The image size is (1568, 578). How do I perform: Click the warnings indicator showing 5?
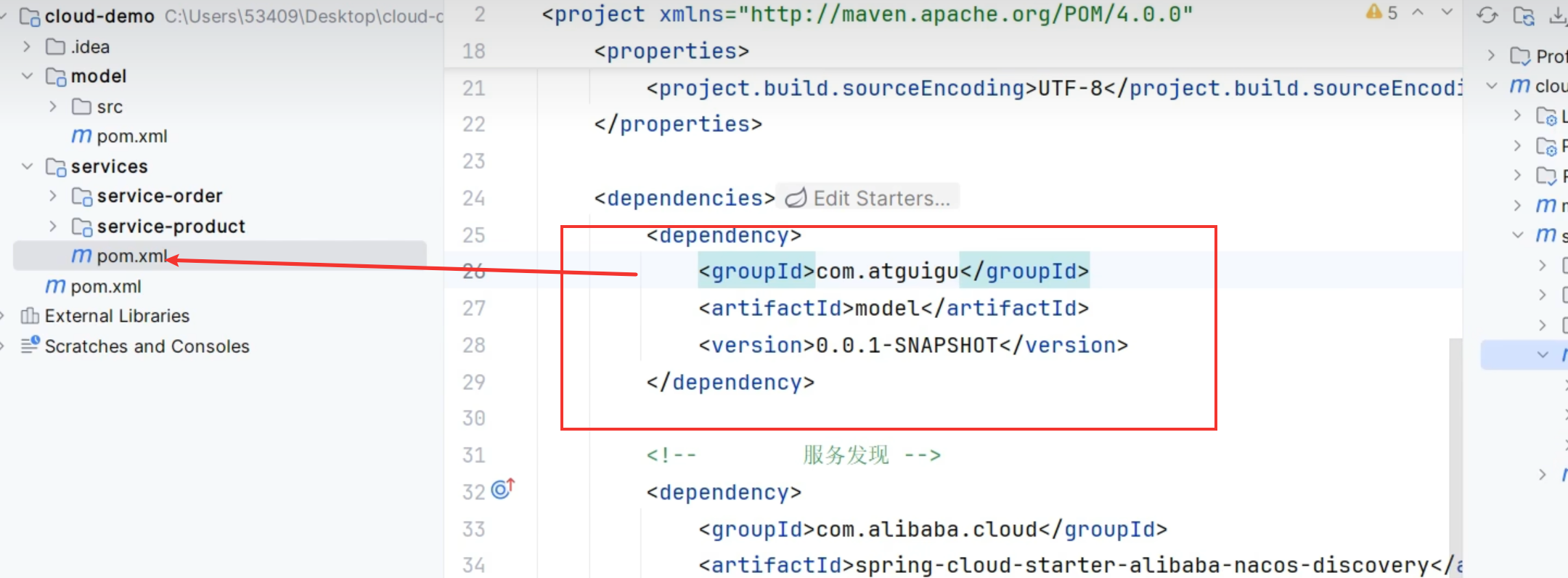tap(1381, 12)
